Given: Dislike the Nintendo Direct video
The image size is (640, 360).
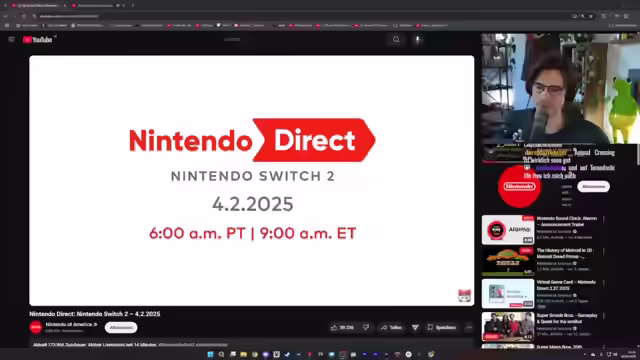Looking at the screenshot, I should click(366, 327).
